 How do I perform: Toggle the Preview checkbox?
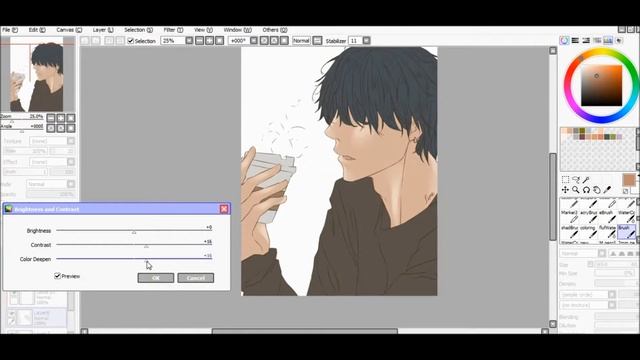tap(58, 276)
